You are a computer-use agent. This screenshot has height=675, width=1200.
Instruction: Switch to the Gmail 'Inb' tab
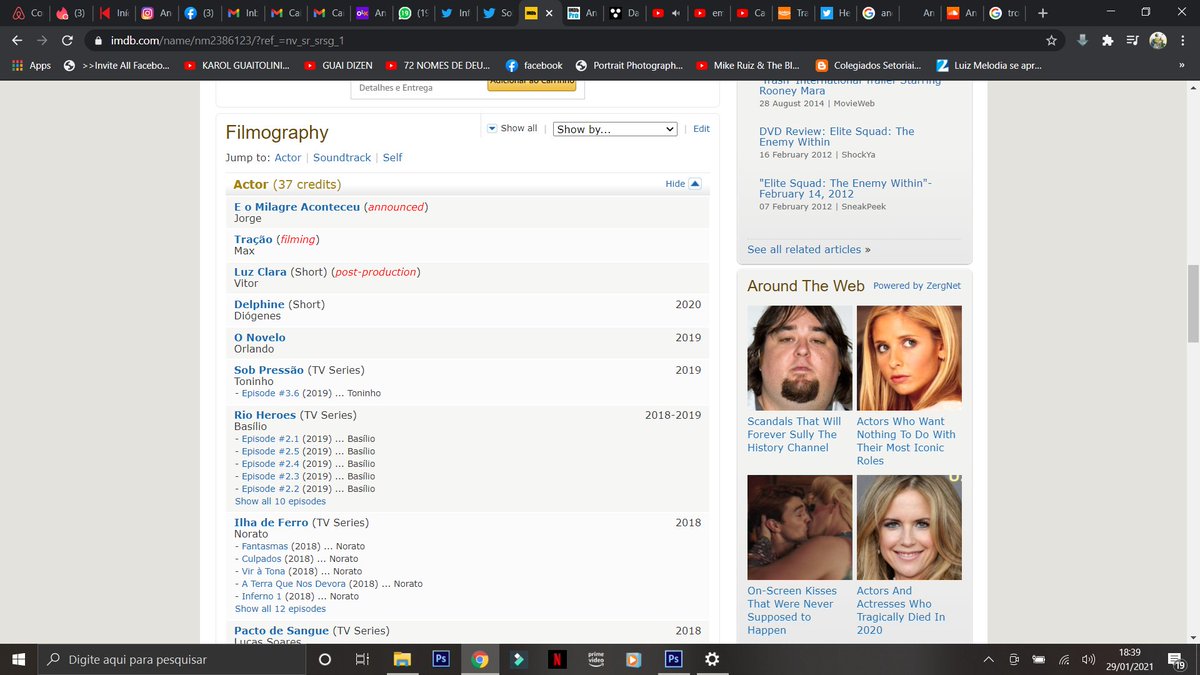click(243, 13)
